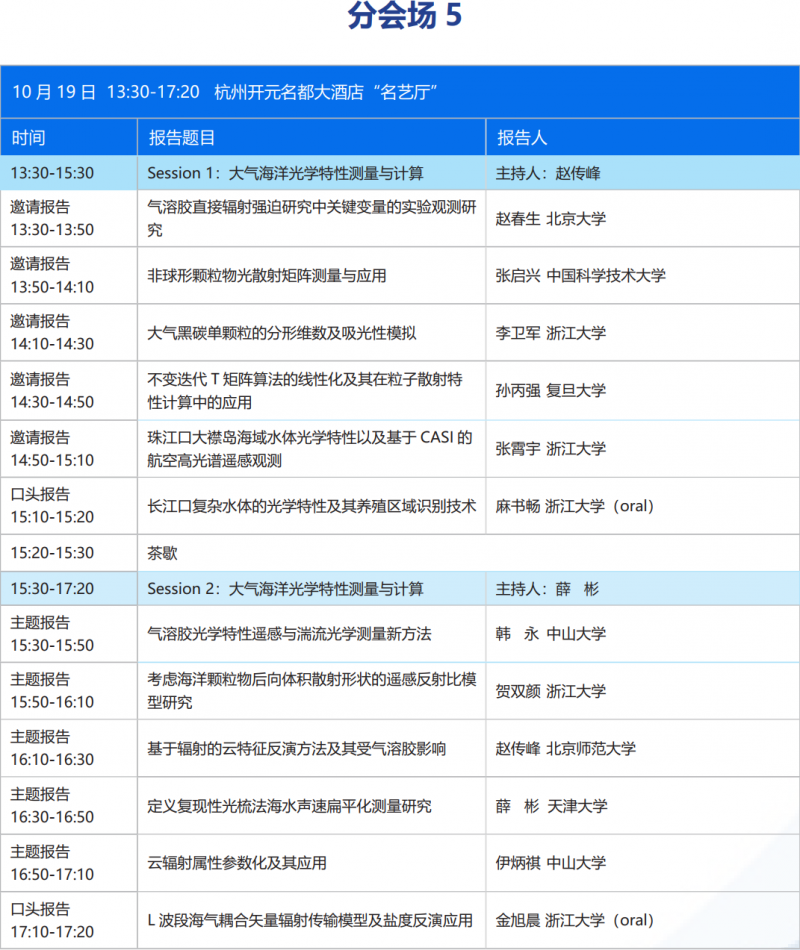This screenshot has width=800, height=950.
Task: Click the "时间" column header
Action: pos(28,138)
